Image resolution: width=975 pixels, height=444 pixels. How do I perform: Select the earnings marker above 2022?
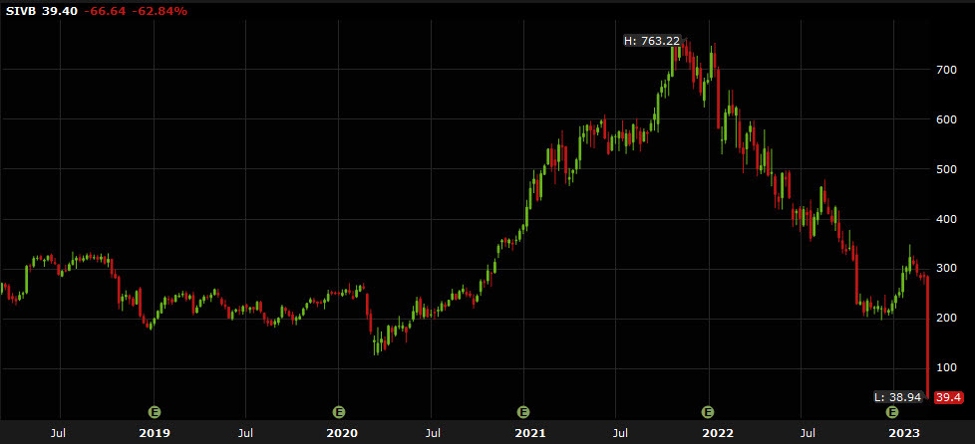(x=708, y=411)
